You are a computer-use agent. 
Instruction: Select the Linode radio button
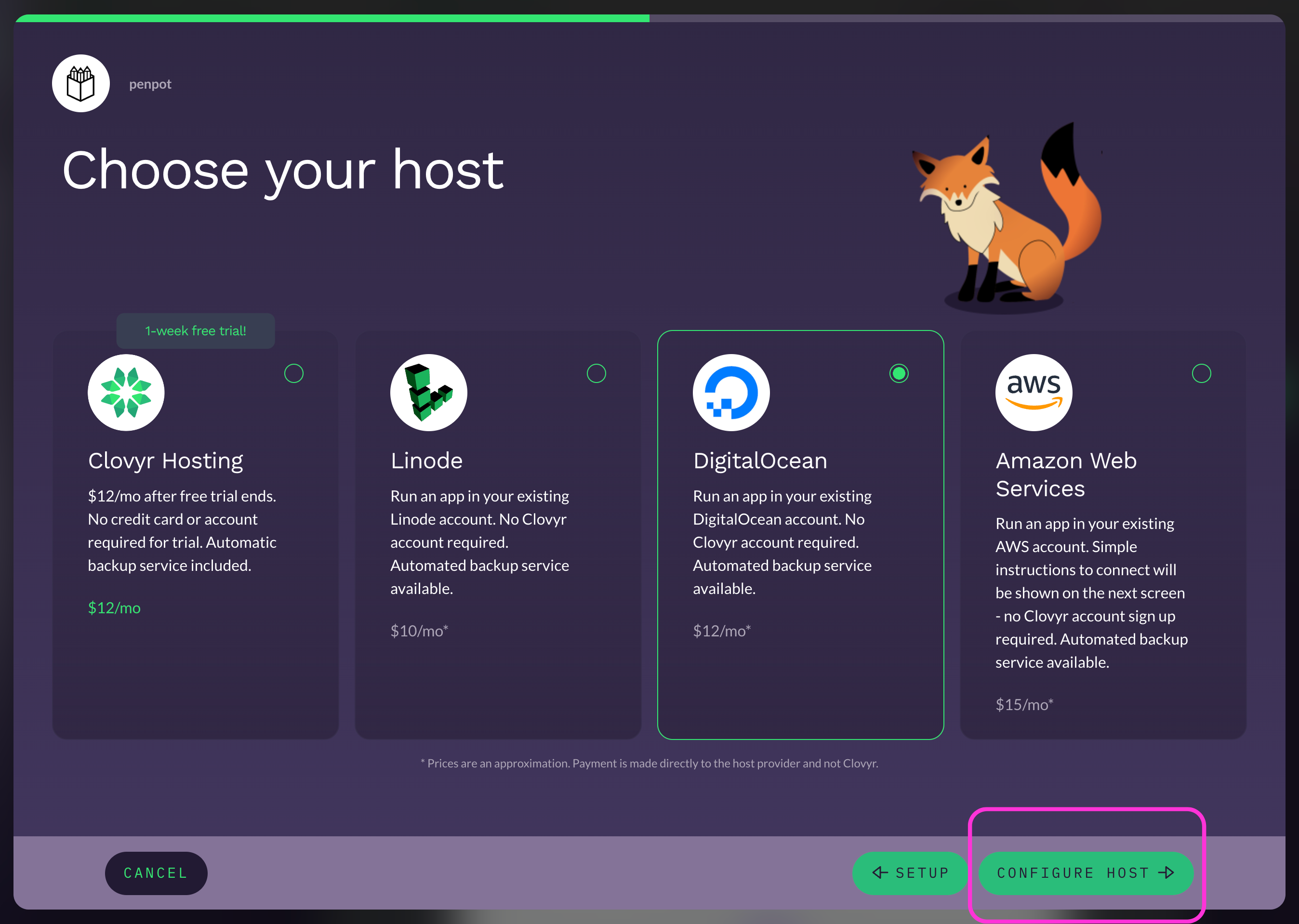(x=596, y=373)
